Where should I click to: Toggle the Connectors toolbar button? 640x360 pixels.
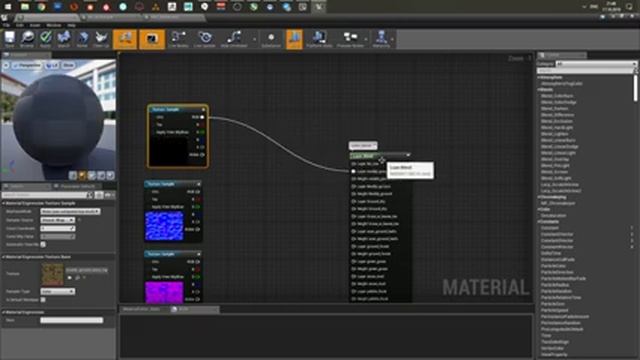[125, 39]
